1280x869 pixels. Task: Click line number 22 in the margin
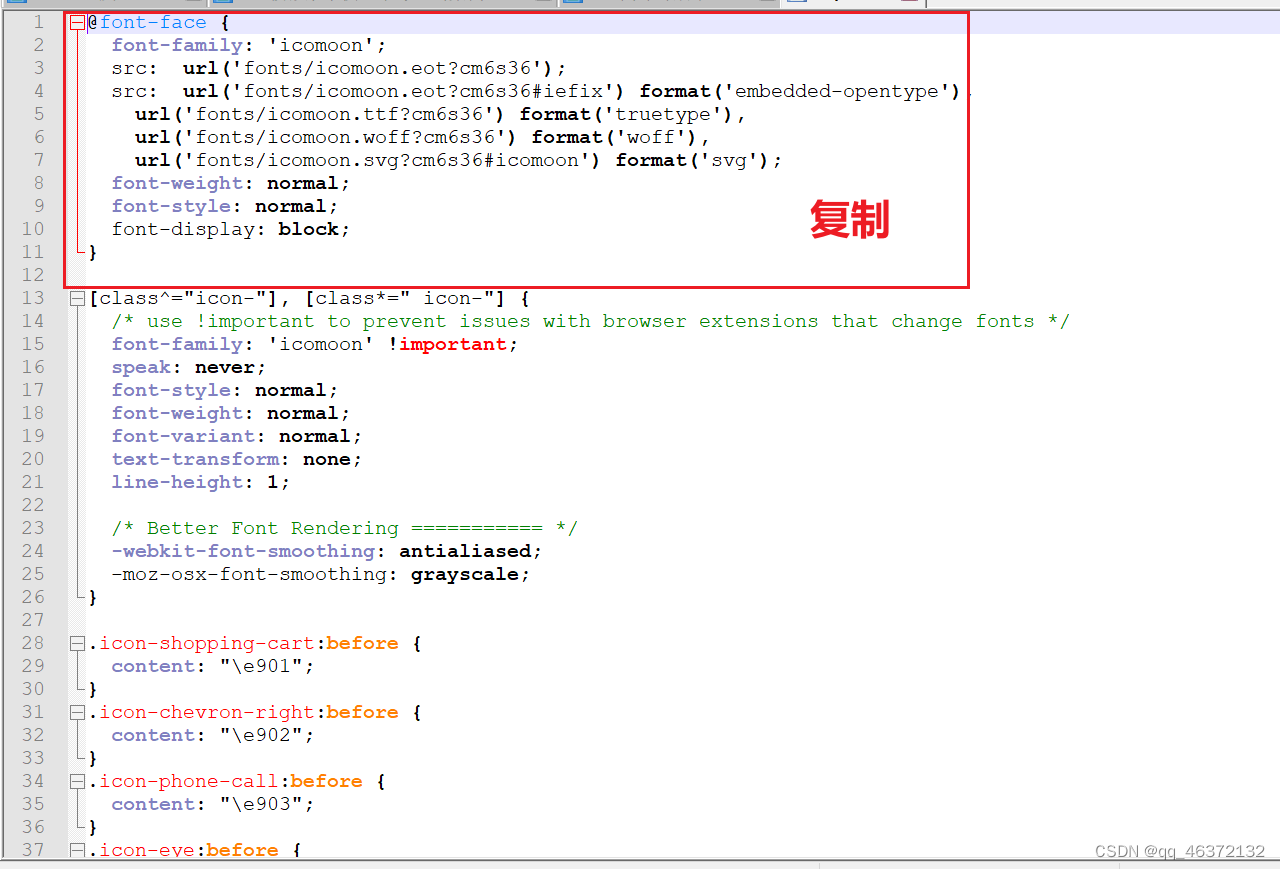[x=33, y=505]
